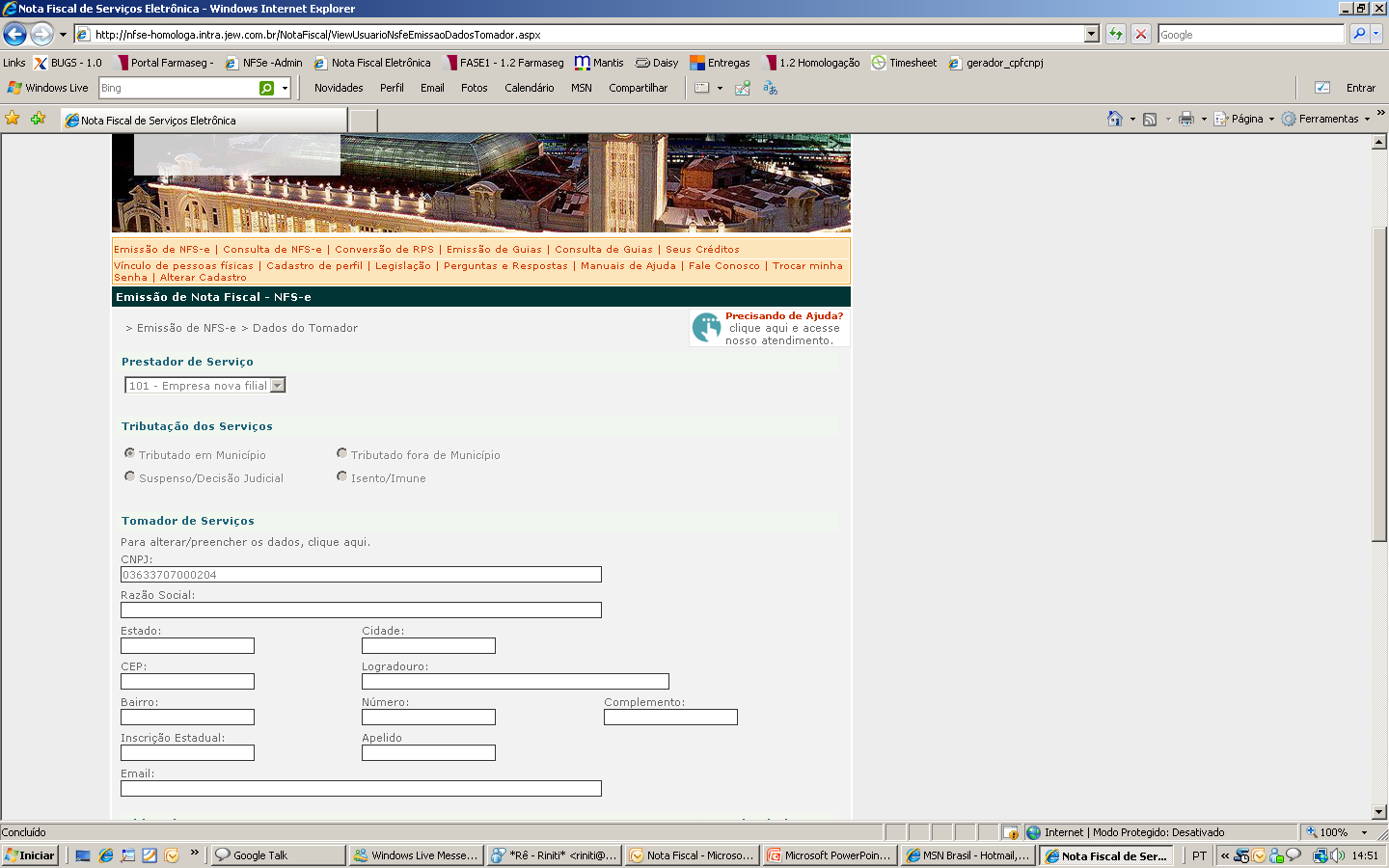Screen dimensions: 1389x868
Task: Open the Timesheet favorite link
Action: (x=904, y=63)
